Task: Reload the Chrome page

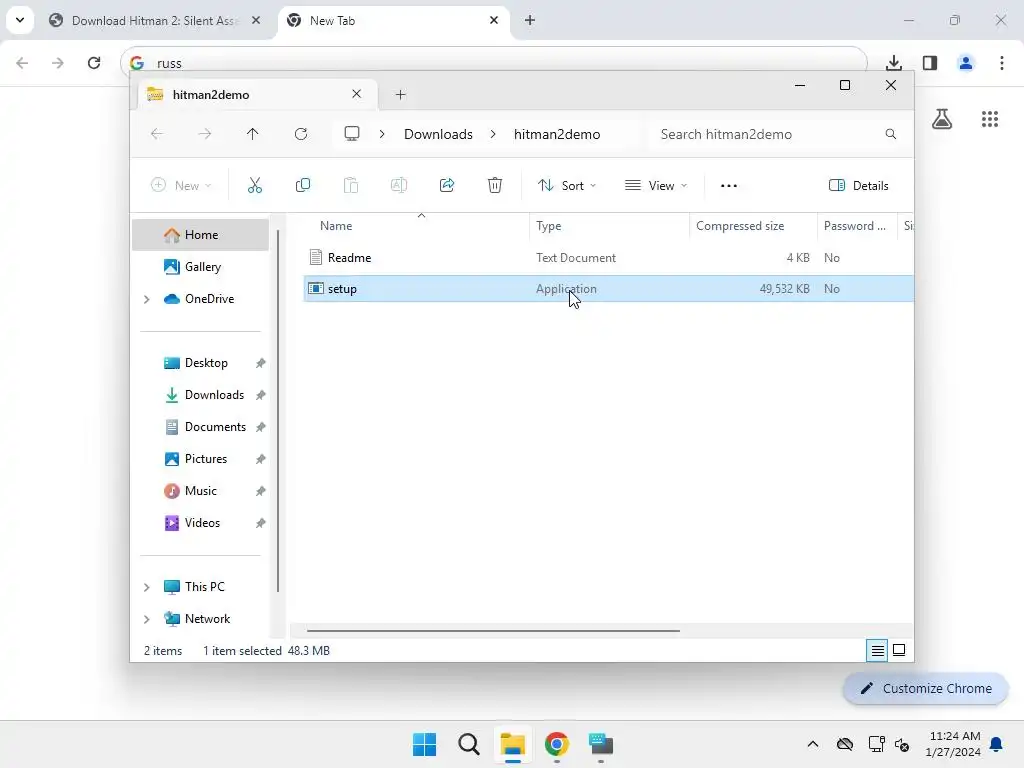Action: (94, 63)
